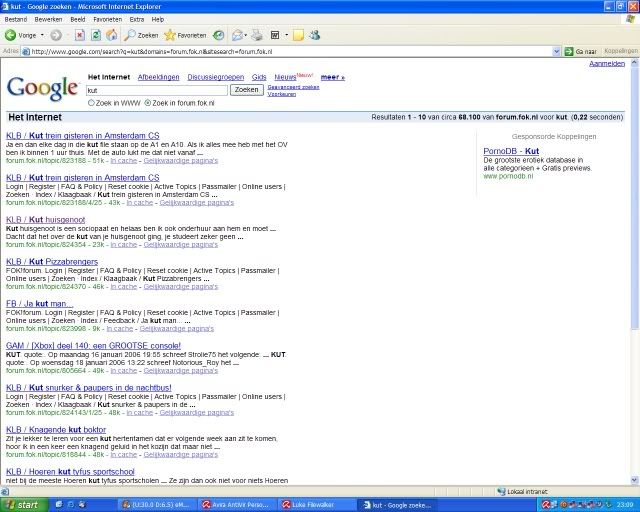Open the Bewerken menu

(49, 19)
